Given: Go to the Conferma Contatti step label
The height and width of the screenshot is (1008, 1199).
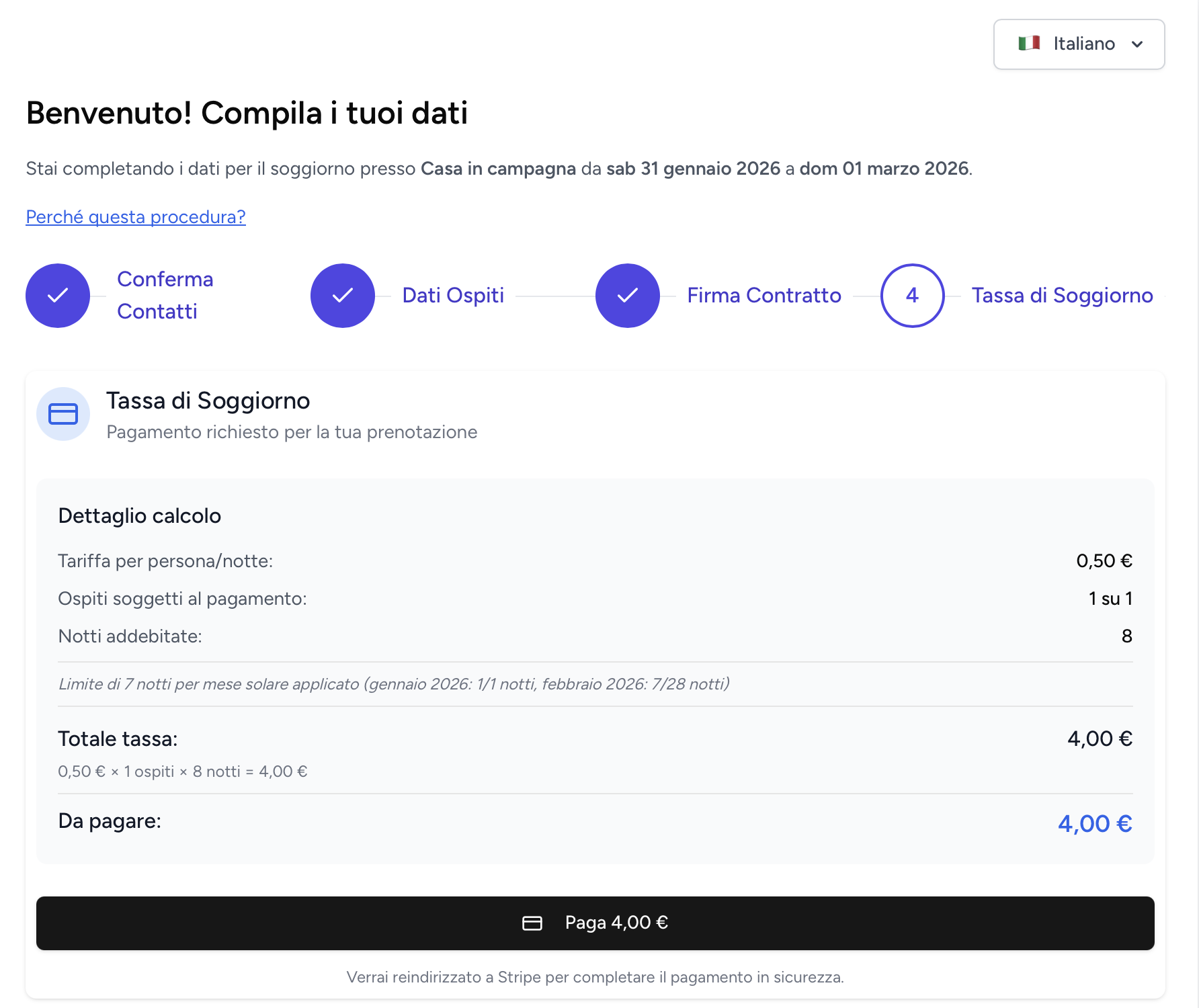Looking at the screenshot, I should [x=165, y=296].
